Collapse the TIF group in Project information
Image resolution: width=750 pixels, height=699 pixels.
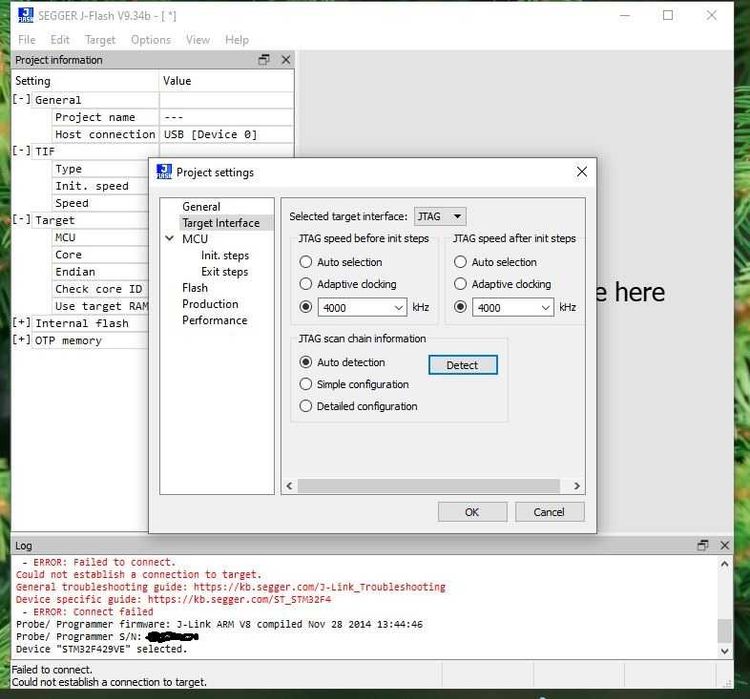[x=21, y=151]
